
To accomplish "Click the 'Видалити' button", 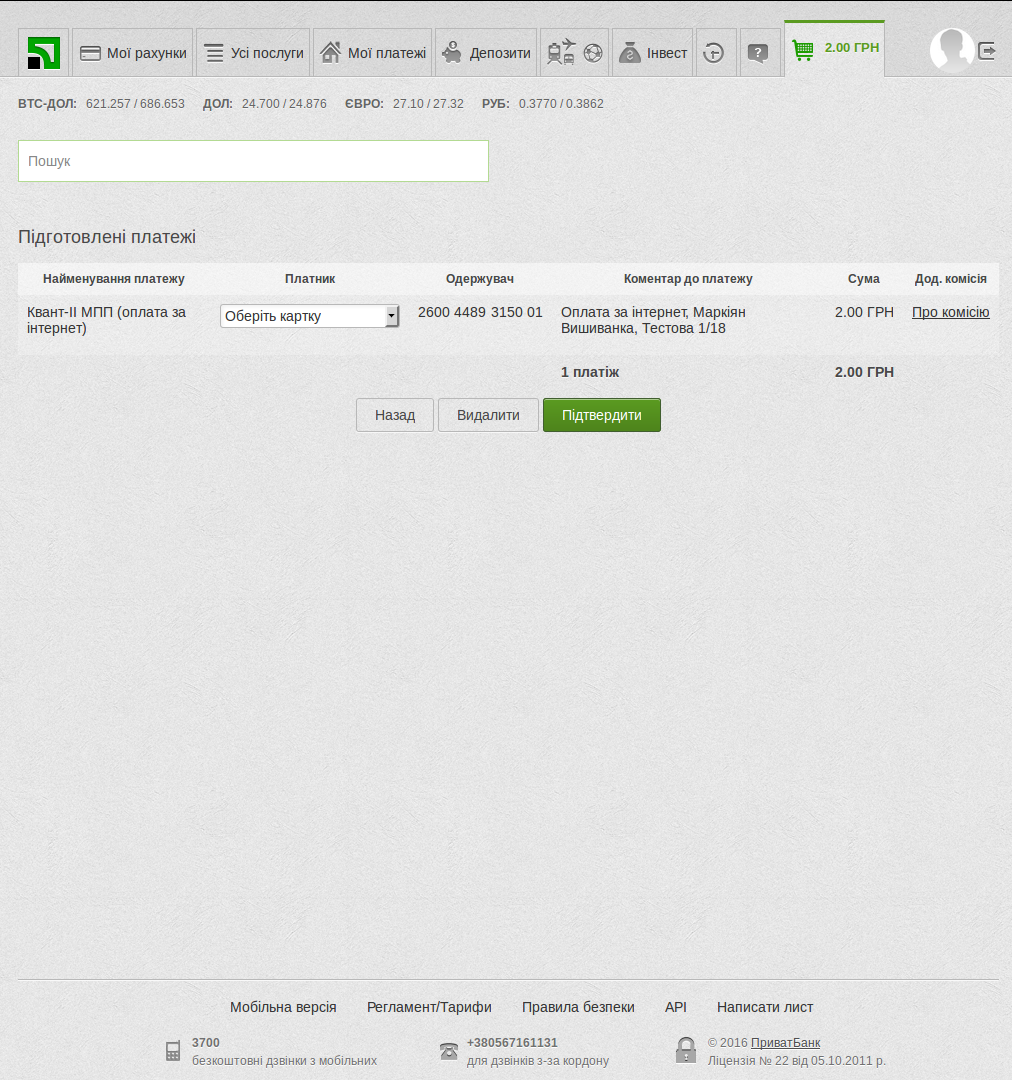I will point(488,415).
